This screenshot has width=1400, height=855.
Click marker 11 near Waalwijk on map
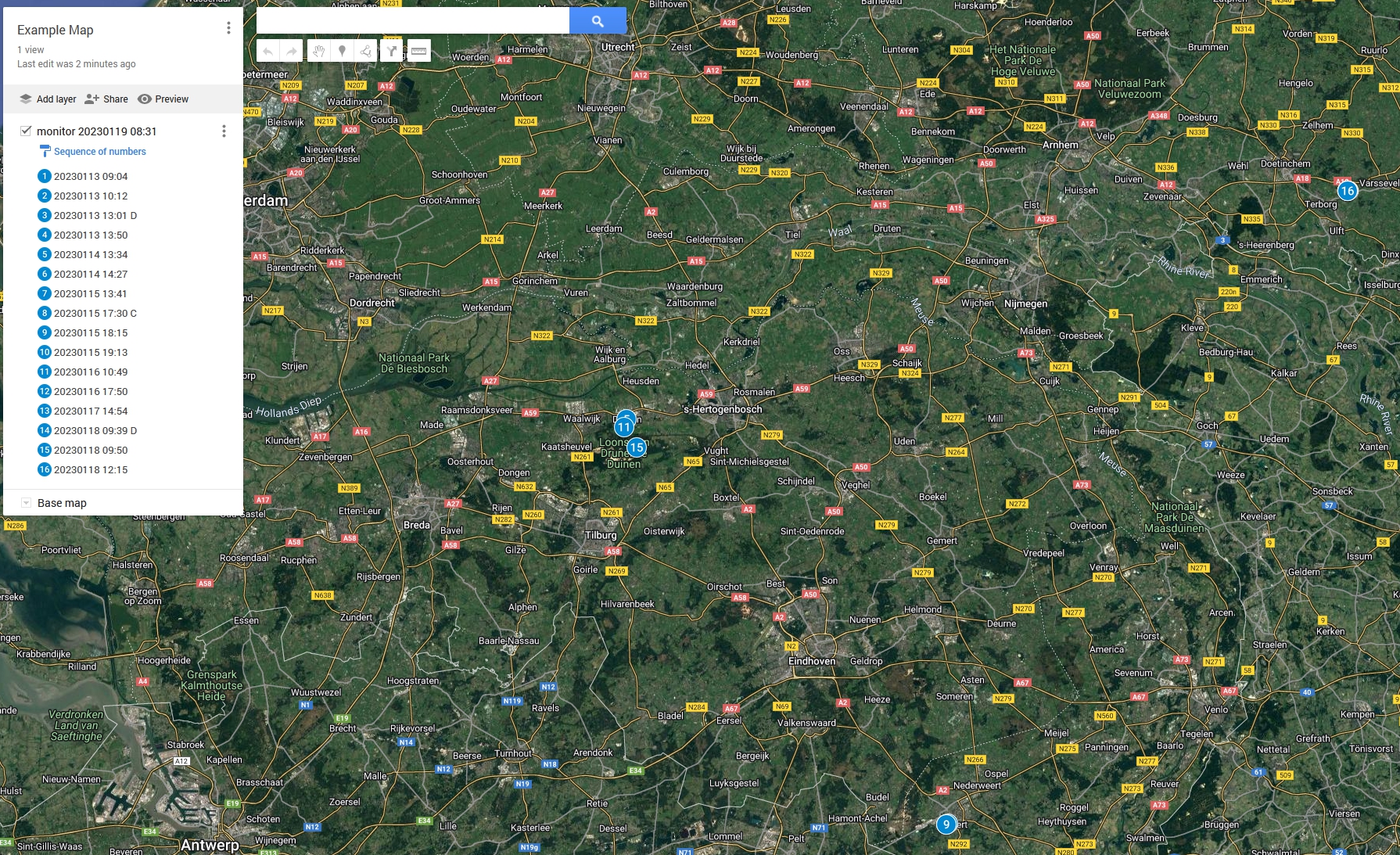pos(623,427)
